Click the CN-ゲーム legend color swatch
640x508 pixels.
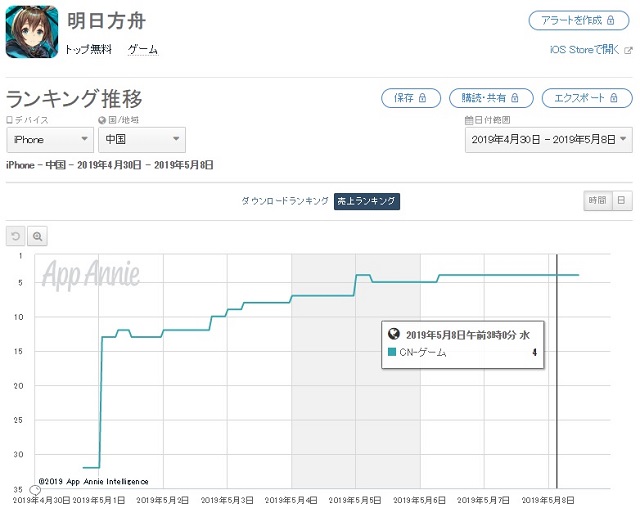(392, 352)
